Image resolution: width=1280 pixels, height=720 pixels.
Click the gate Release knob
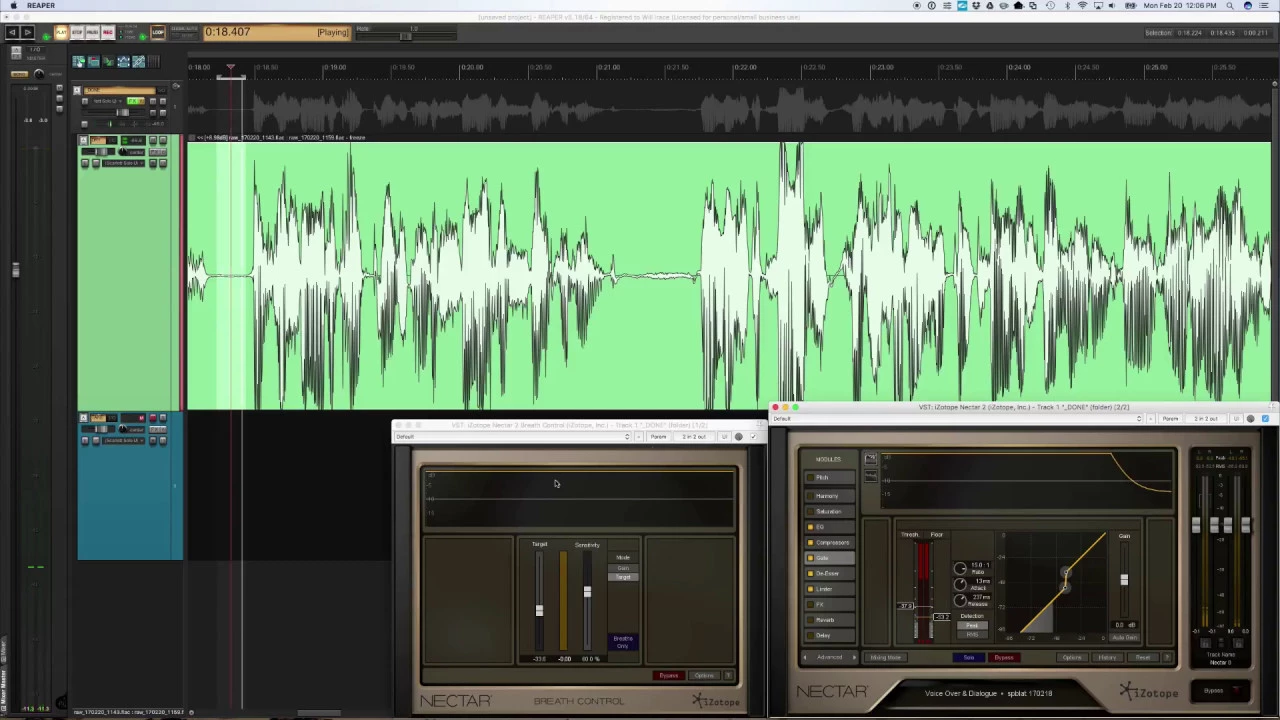(x=960, y=600)
